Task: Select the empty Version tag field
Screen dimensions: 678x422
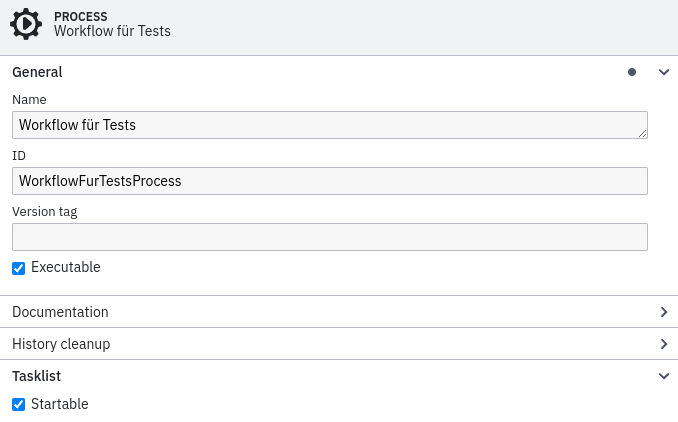Action: [330, 237]
